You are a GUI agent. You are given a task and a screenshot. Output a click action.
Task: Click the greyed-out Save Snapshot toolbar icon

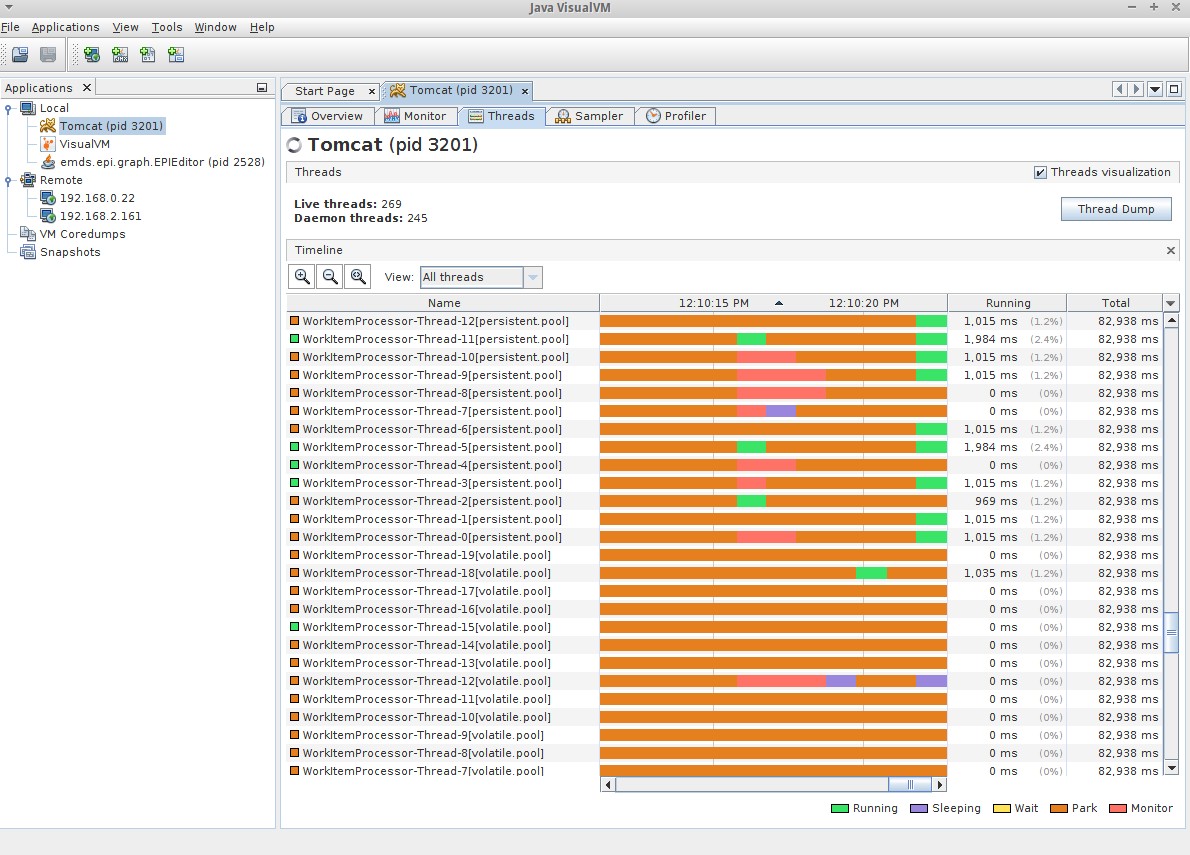tap(48, 55)
